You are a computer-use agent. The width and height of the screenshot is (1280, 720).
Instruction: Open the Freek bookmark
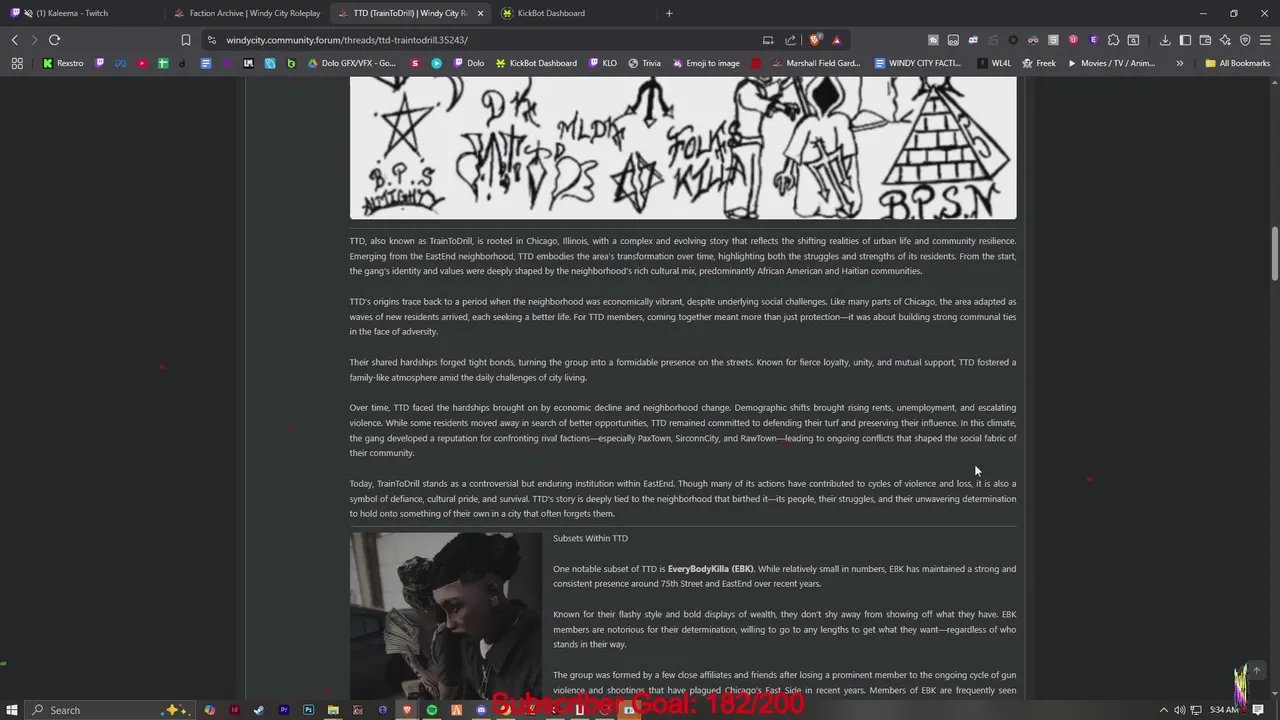click(x=1038, y=63)
